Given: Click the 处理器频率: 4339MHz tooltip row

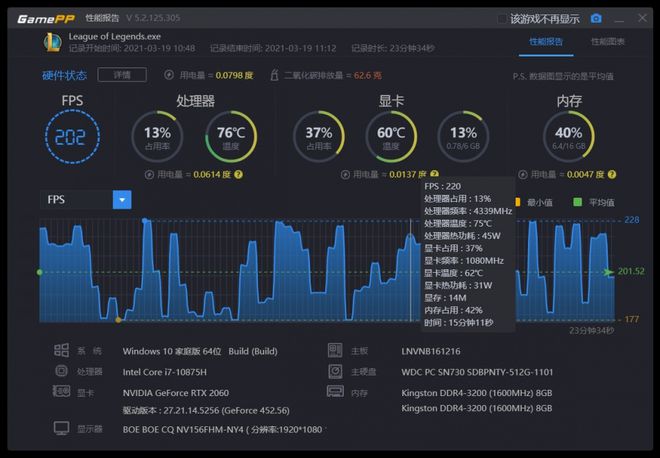Looking at the screenshot, I should 468,211.
